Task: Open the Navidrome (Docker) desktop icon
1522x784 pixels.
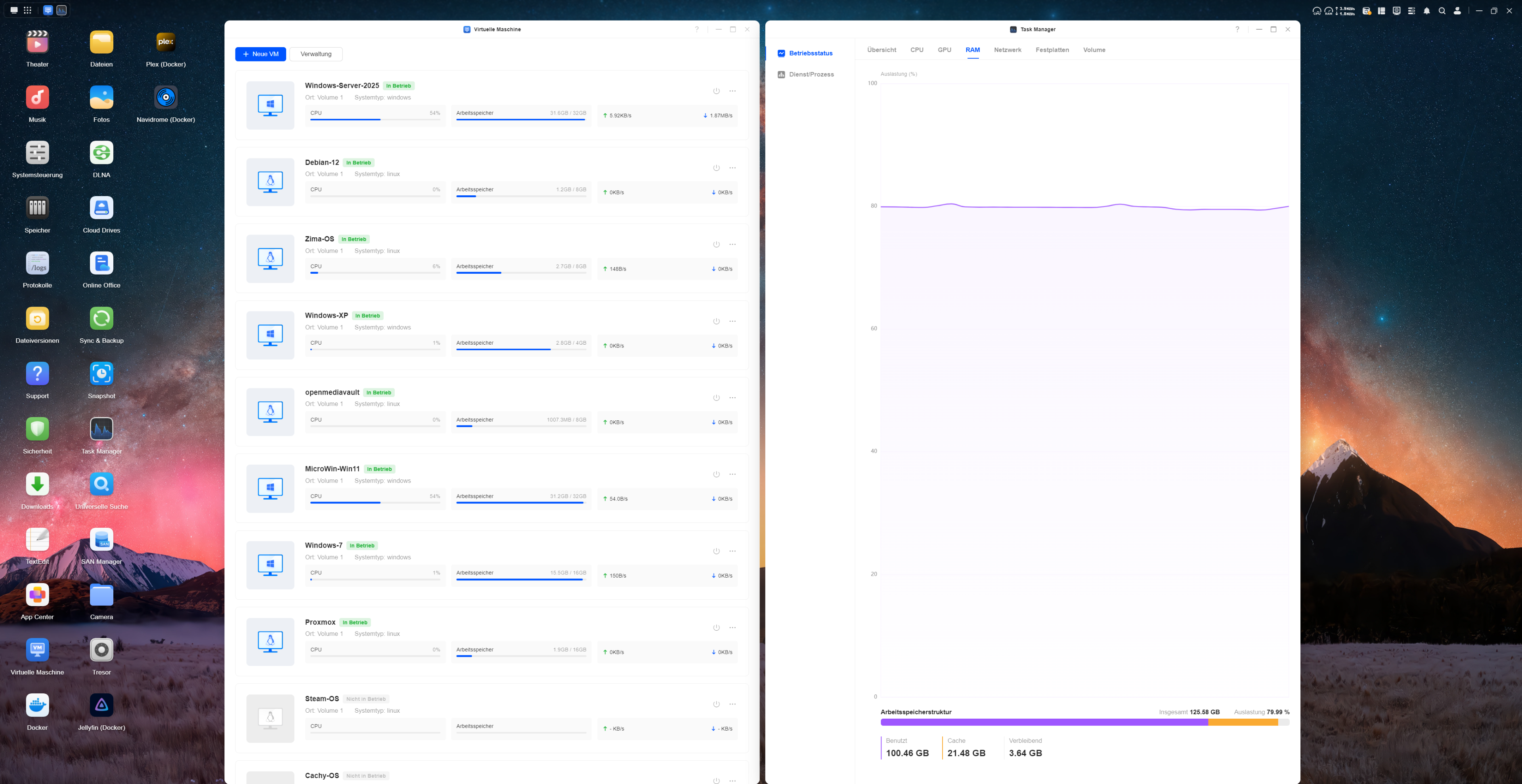Action: (x=165, y=97)
